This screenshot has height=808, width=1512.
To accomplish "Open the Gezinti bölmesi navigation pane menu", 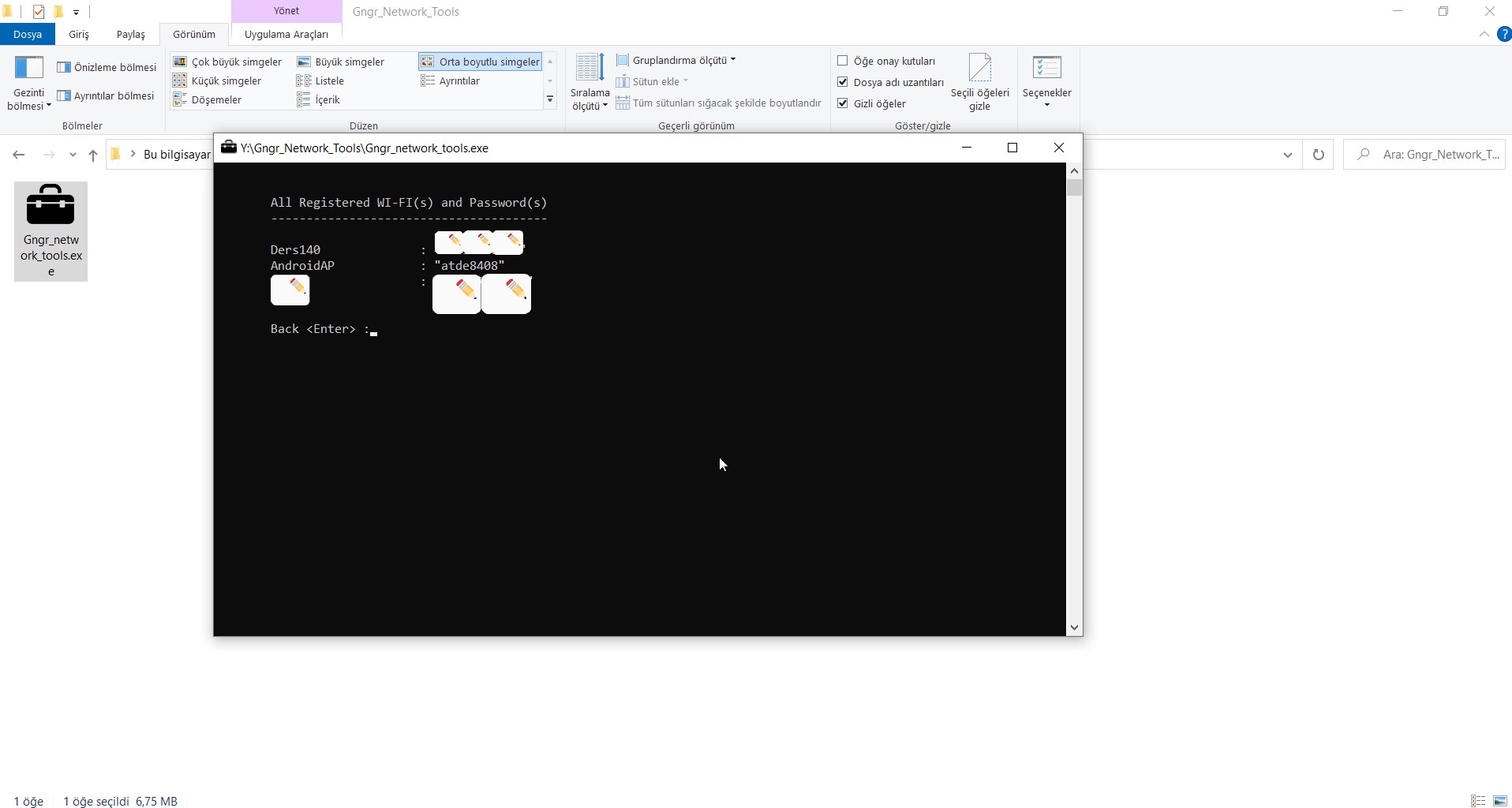I will point(29,84).
